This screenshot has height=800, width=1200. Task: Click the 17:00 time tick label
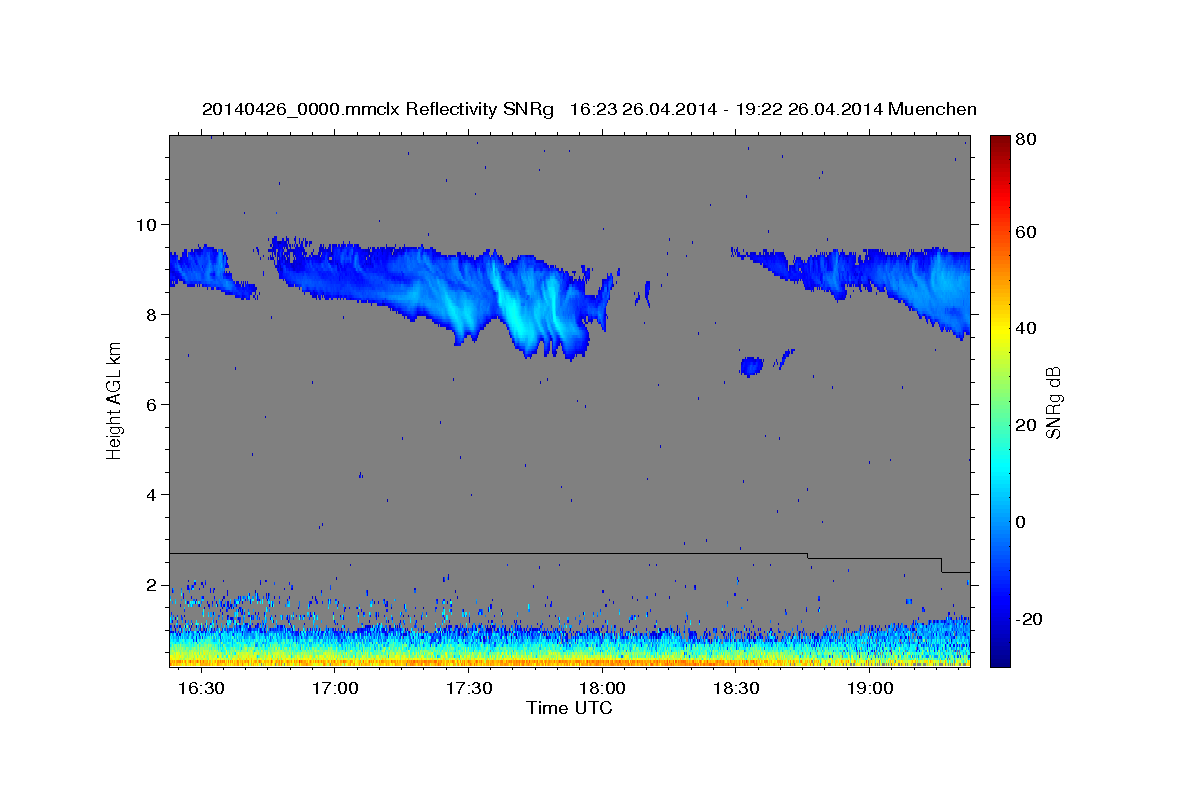coord(336,689)
